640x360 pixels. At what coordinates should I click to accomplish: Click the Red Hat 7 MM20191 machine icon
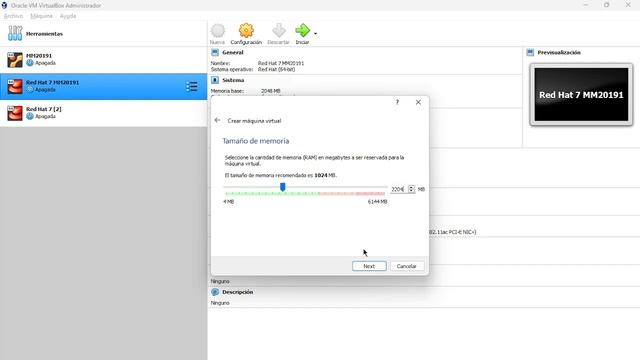click(15, 86)
